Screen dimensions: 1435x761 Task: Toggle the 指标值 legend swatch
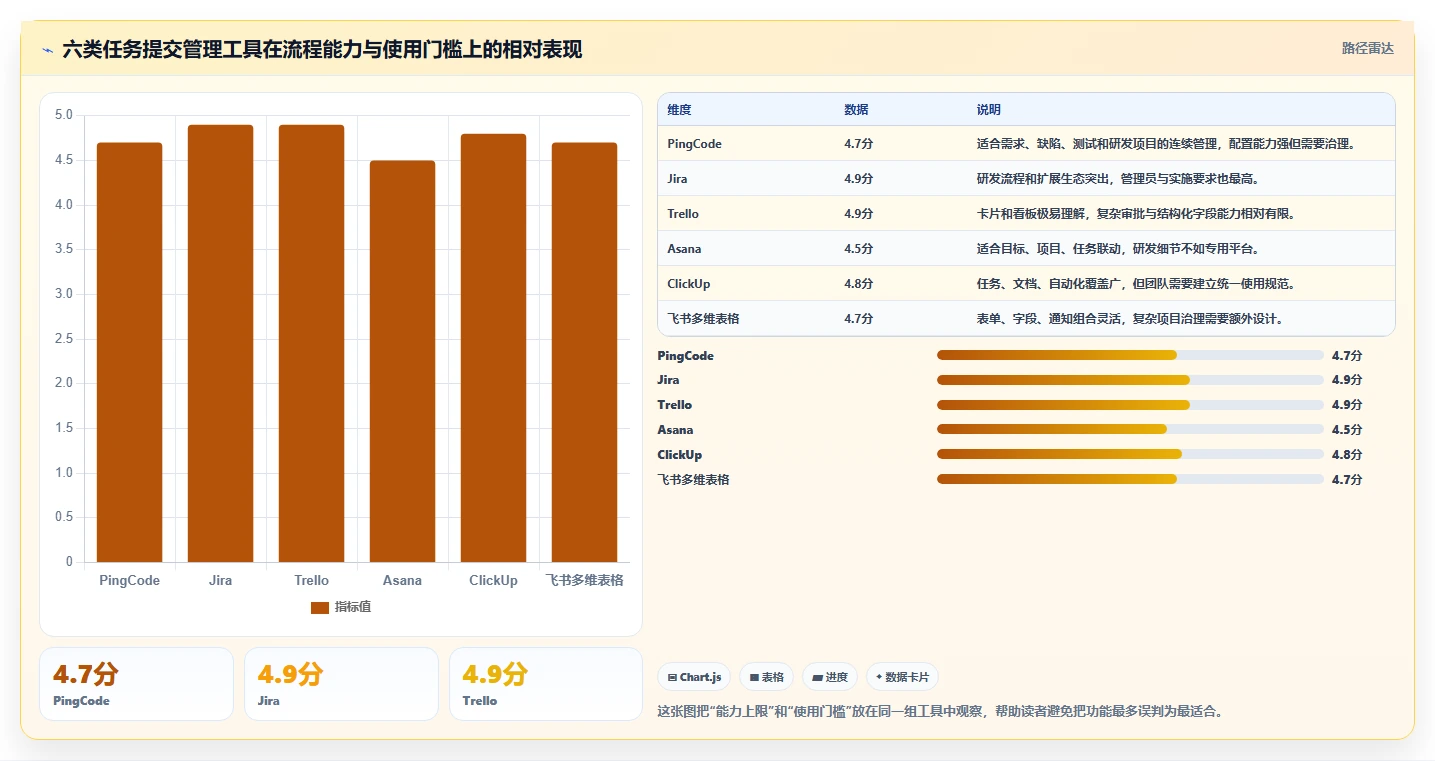click(320, 608)
